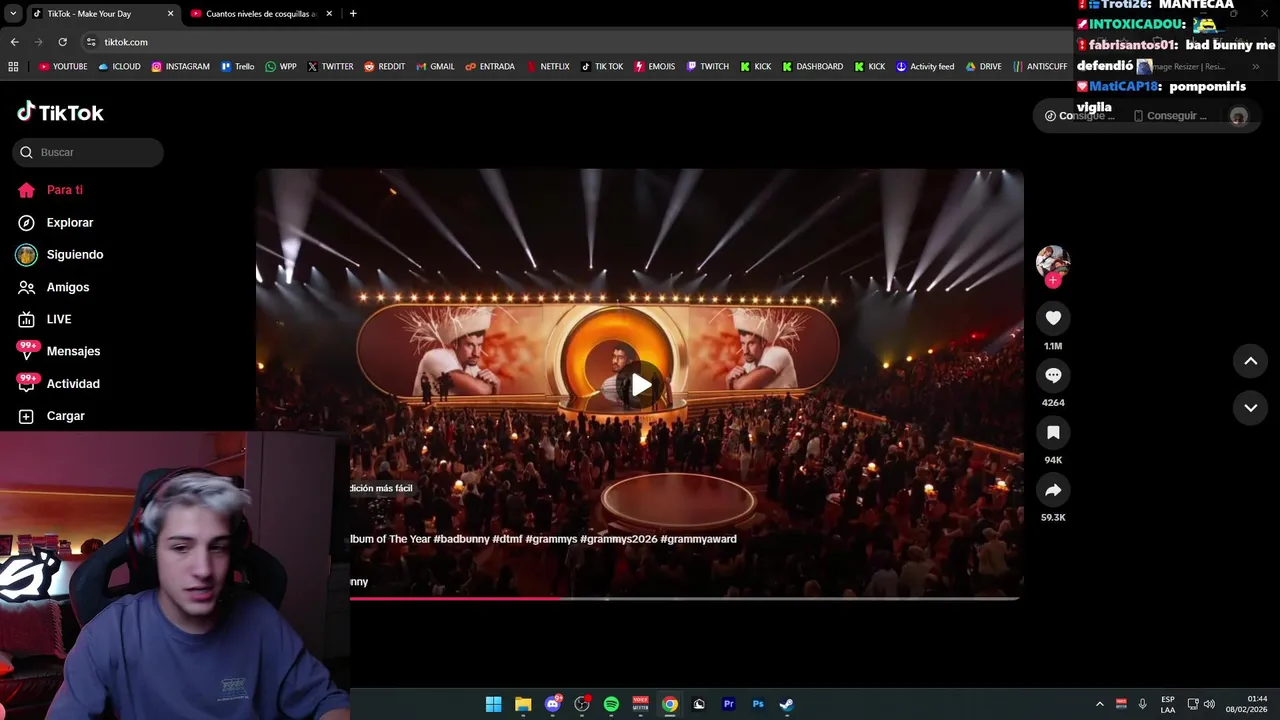Click the #badbunny hashtag
Screen dimensions: 1280x720
[461, 539]
